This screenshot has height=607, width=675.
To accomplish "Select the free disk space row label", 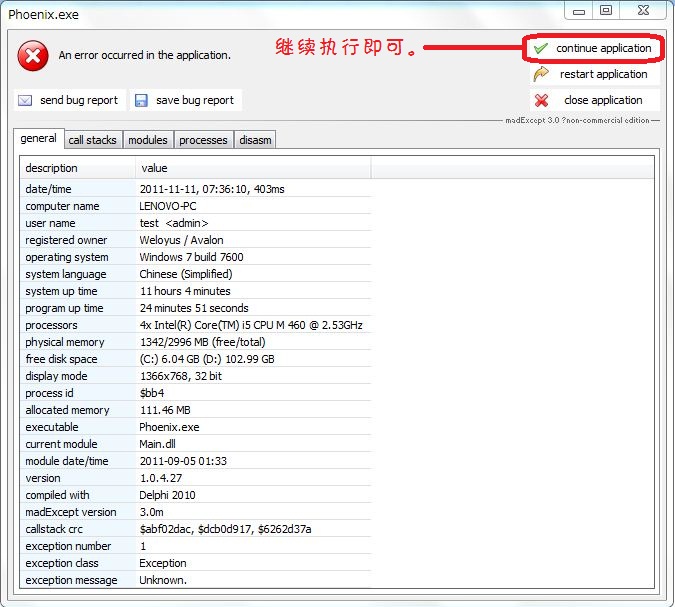I will tap(61, 359).
